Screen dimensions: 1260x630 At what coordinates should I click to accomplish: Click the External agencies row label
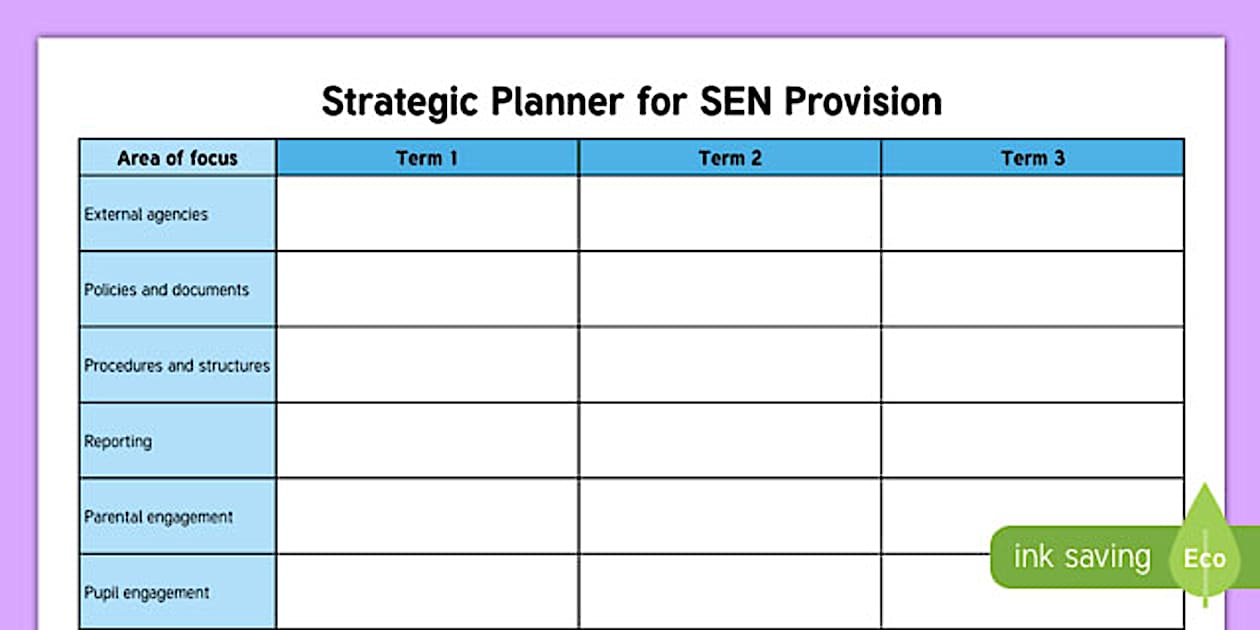pyautogui.click(x=146, y=214)
